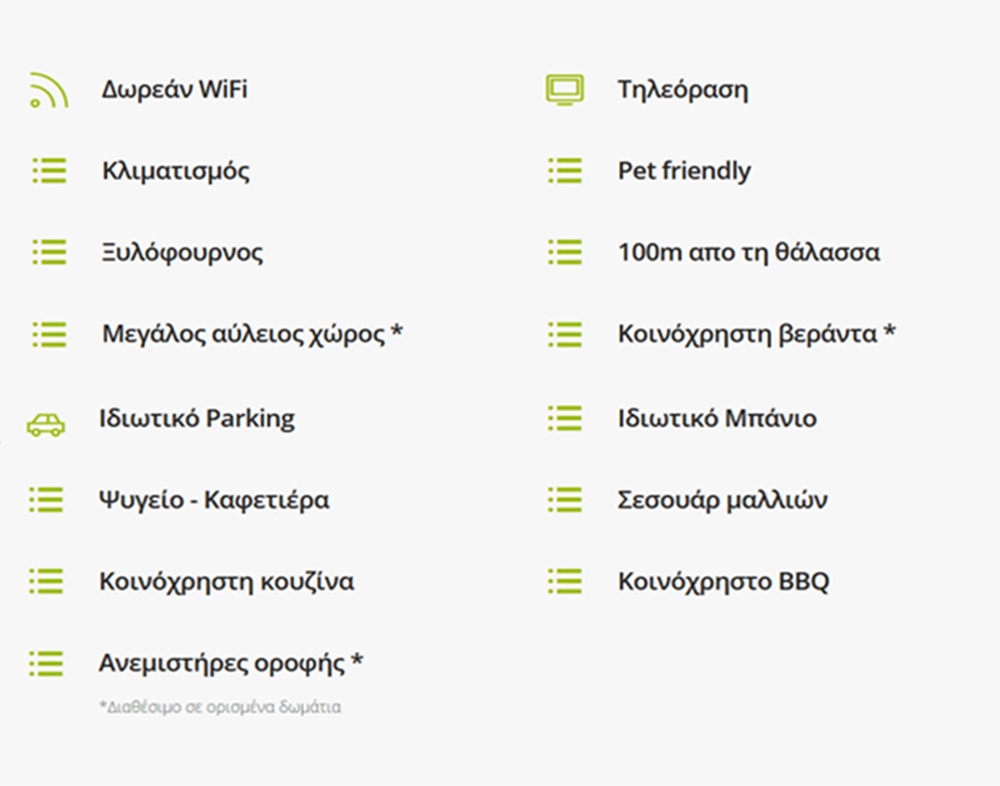1000x786 pixels.
Task: Click the list icon beside Ψυγείο - Καφετιέρα
Action: click(46, 499)
